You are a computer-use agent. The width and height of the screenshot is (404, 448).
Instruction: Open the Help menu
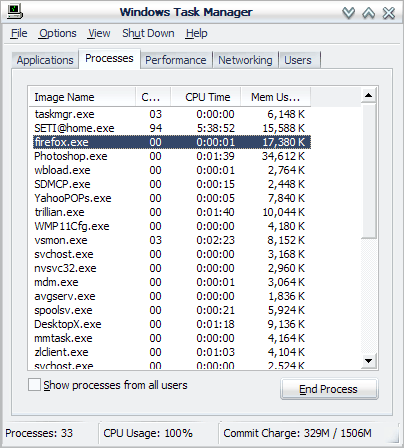(197, 33)
